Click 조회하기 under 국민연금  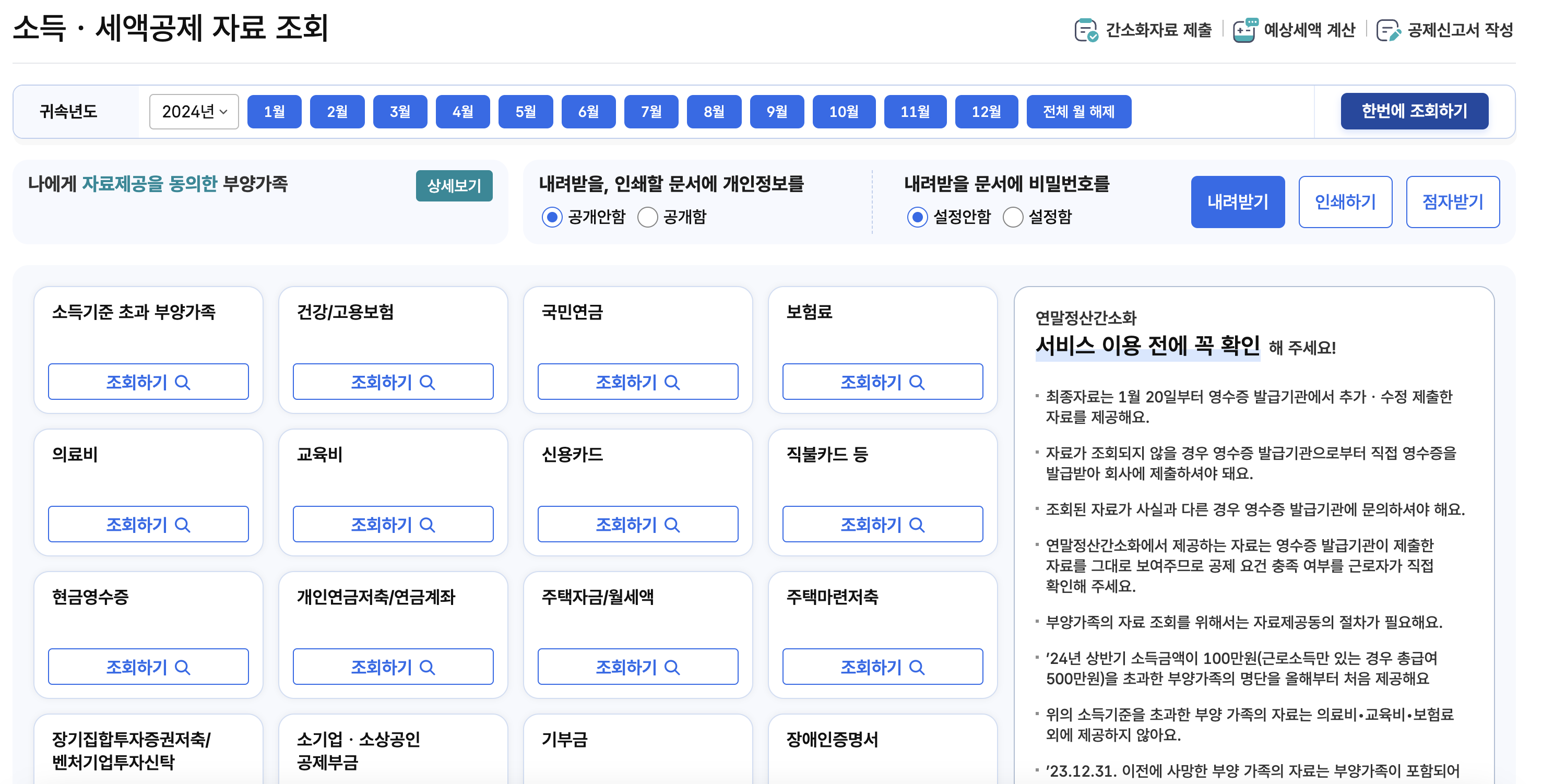[x=638, y=382]
